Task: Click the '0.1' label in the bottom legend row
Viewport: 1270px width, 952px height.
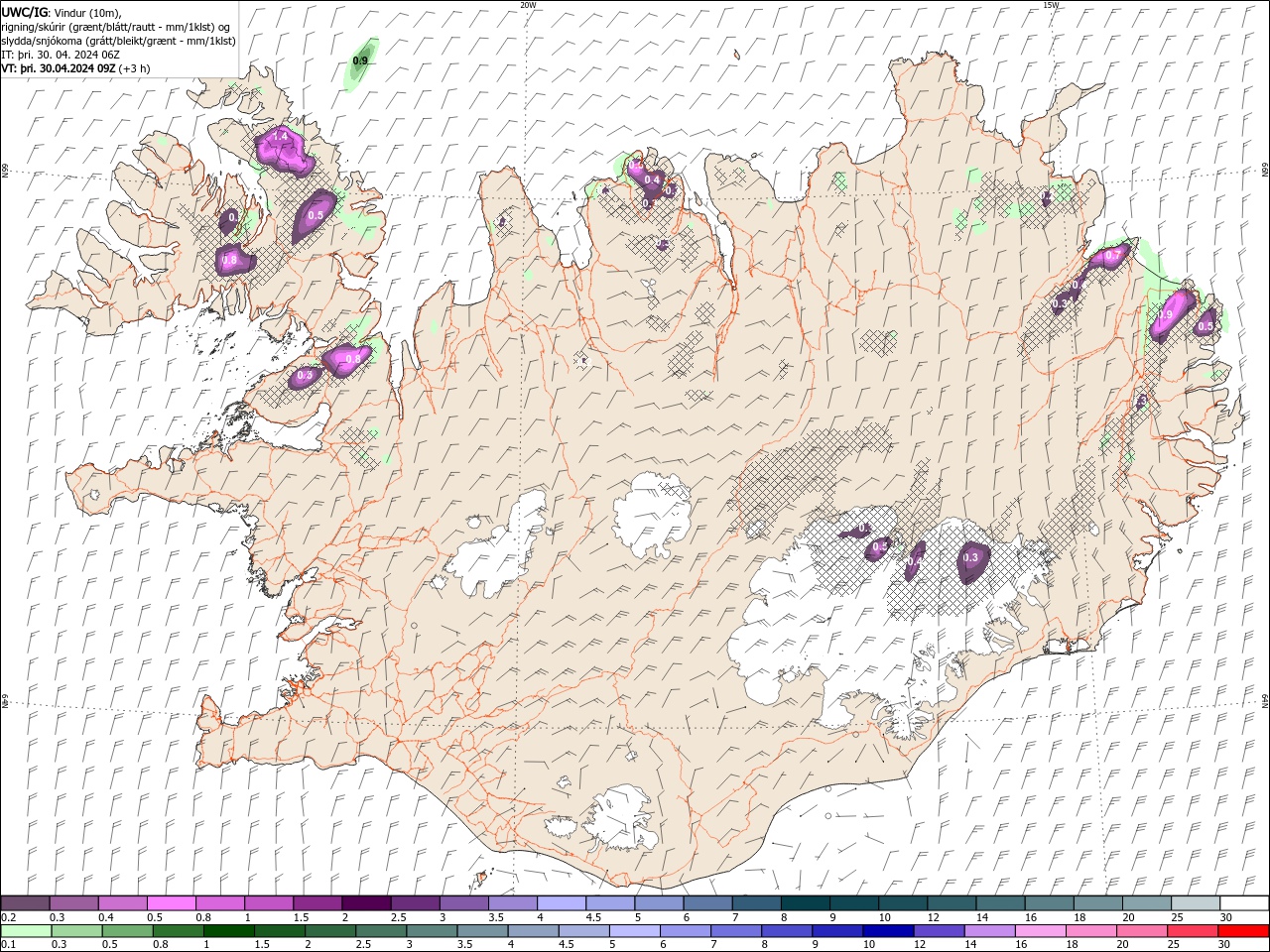Action: point(10,945)
